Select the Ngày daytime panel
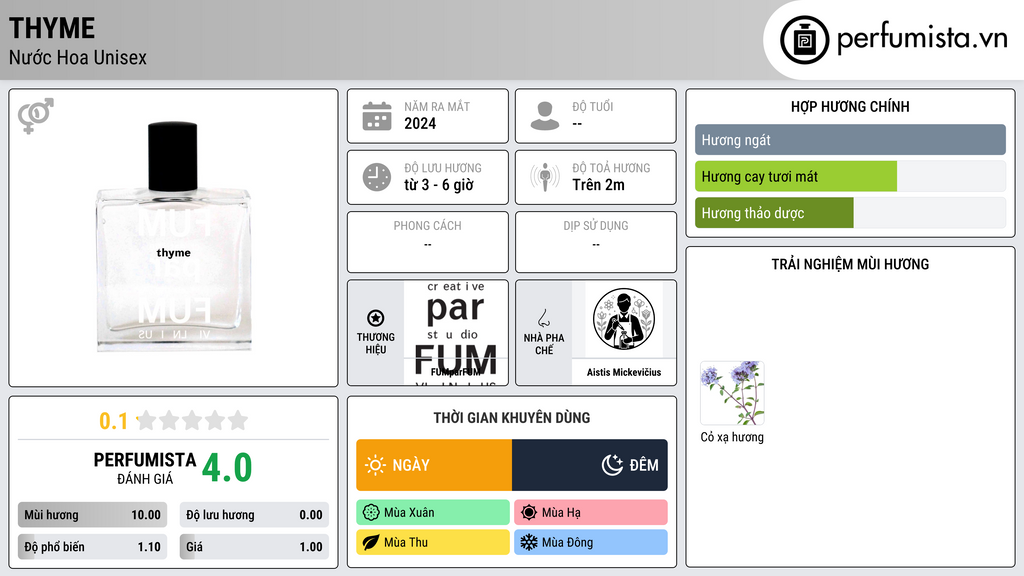The width and height of the screenshot is (1024, 576). pos(434,465)
